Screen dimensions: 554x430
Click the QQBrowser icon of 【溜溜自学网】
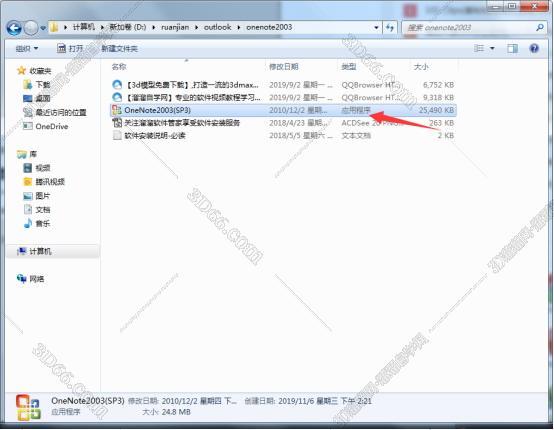pos(117,97)
